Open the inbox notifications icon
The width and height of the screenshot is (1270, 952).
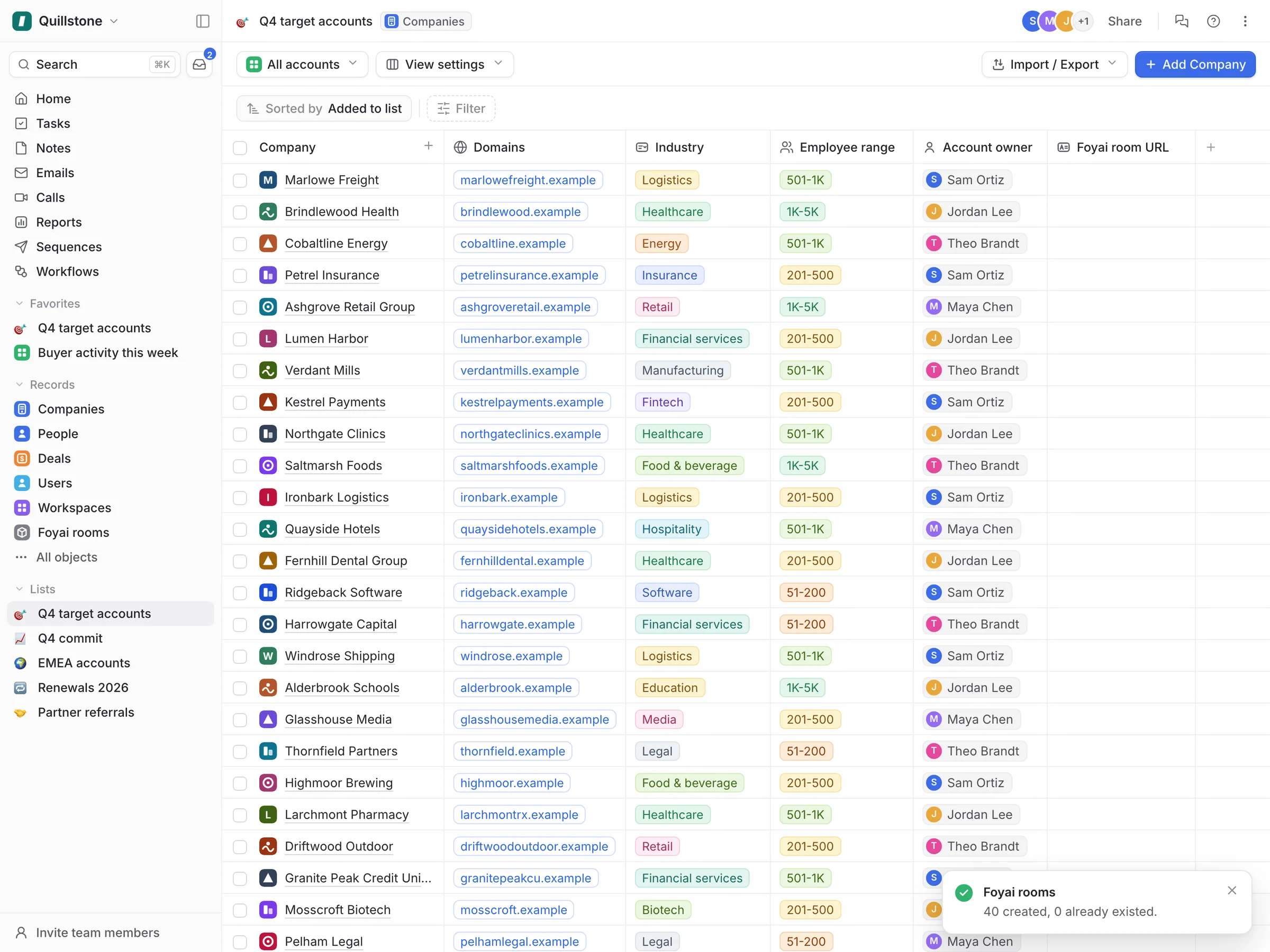199,65
